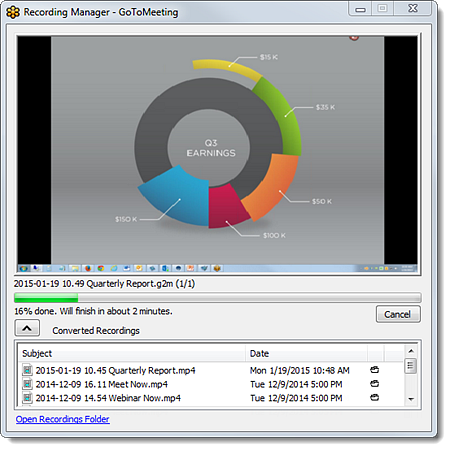Click the GoToMeeting flower icon in title bar
The image size is (450, 450).
tap(13, 13)
